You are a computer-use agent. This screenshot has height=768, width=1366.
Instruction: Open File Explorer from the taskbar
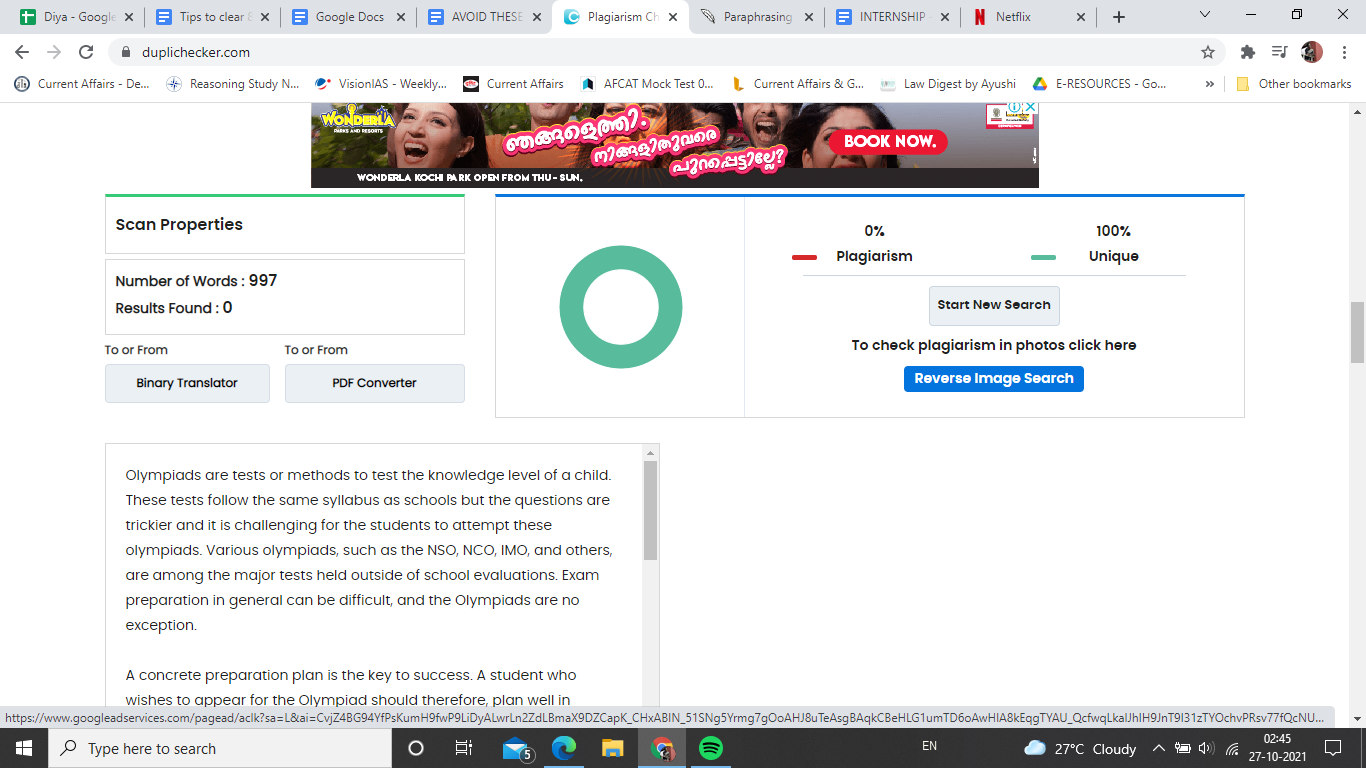click(x=613, y=748)
